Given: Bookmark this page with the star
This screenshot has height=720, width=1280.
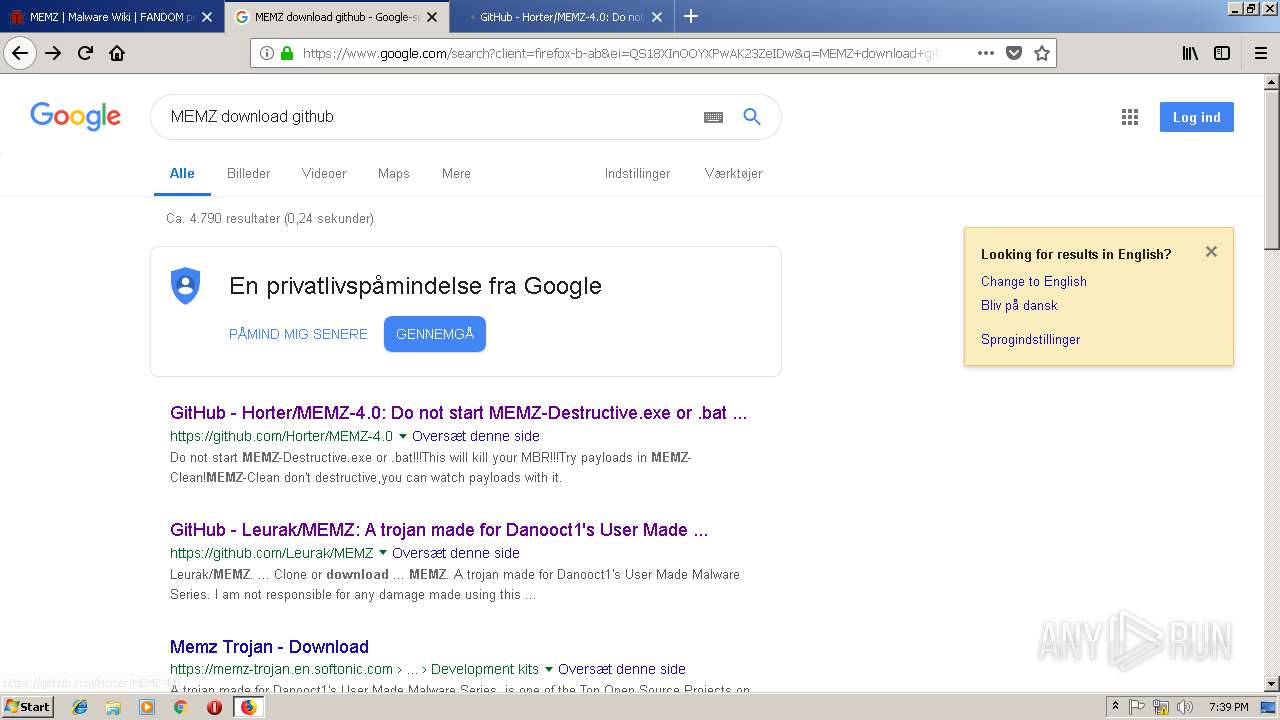Looking at the screenshot, I should coord(1042,53).
